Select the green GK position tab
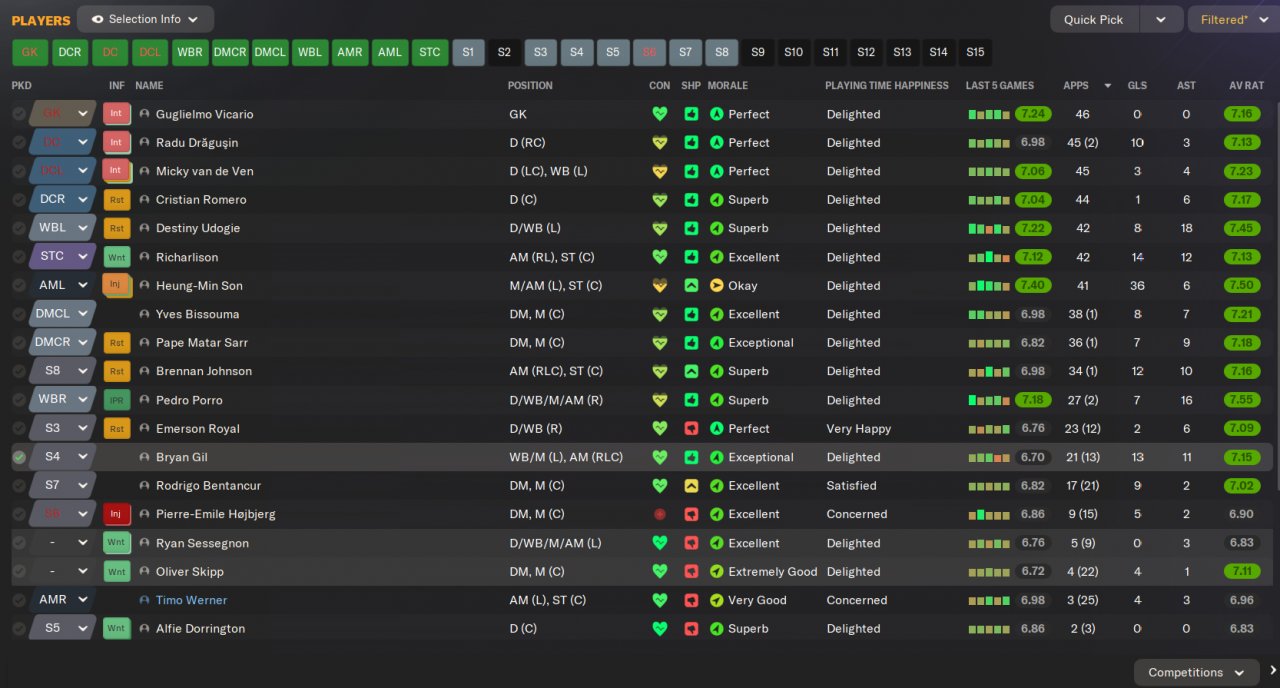The image size is (1280, 688). (30, 53)
